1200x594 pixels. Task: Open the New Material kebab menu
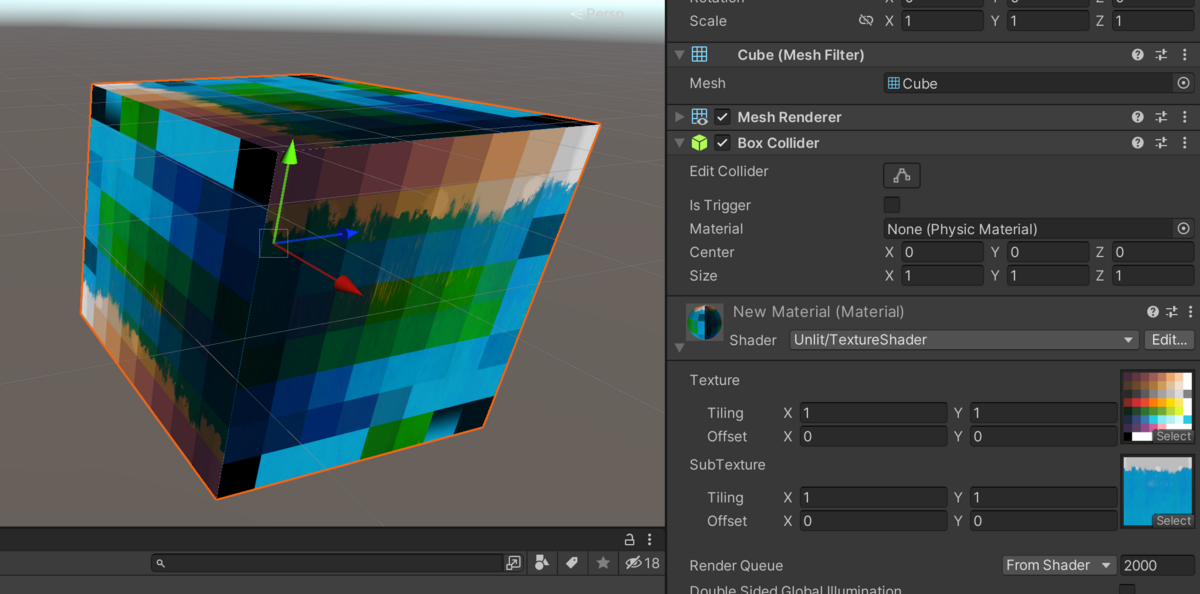(x=1190, y=311)
